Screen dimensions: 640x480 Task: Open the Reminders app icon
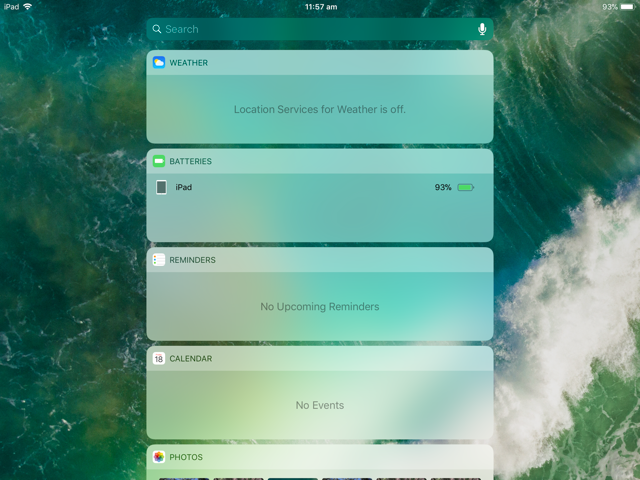[x=159, y=260]
